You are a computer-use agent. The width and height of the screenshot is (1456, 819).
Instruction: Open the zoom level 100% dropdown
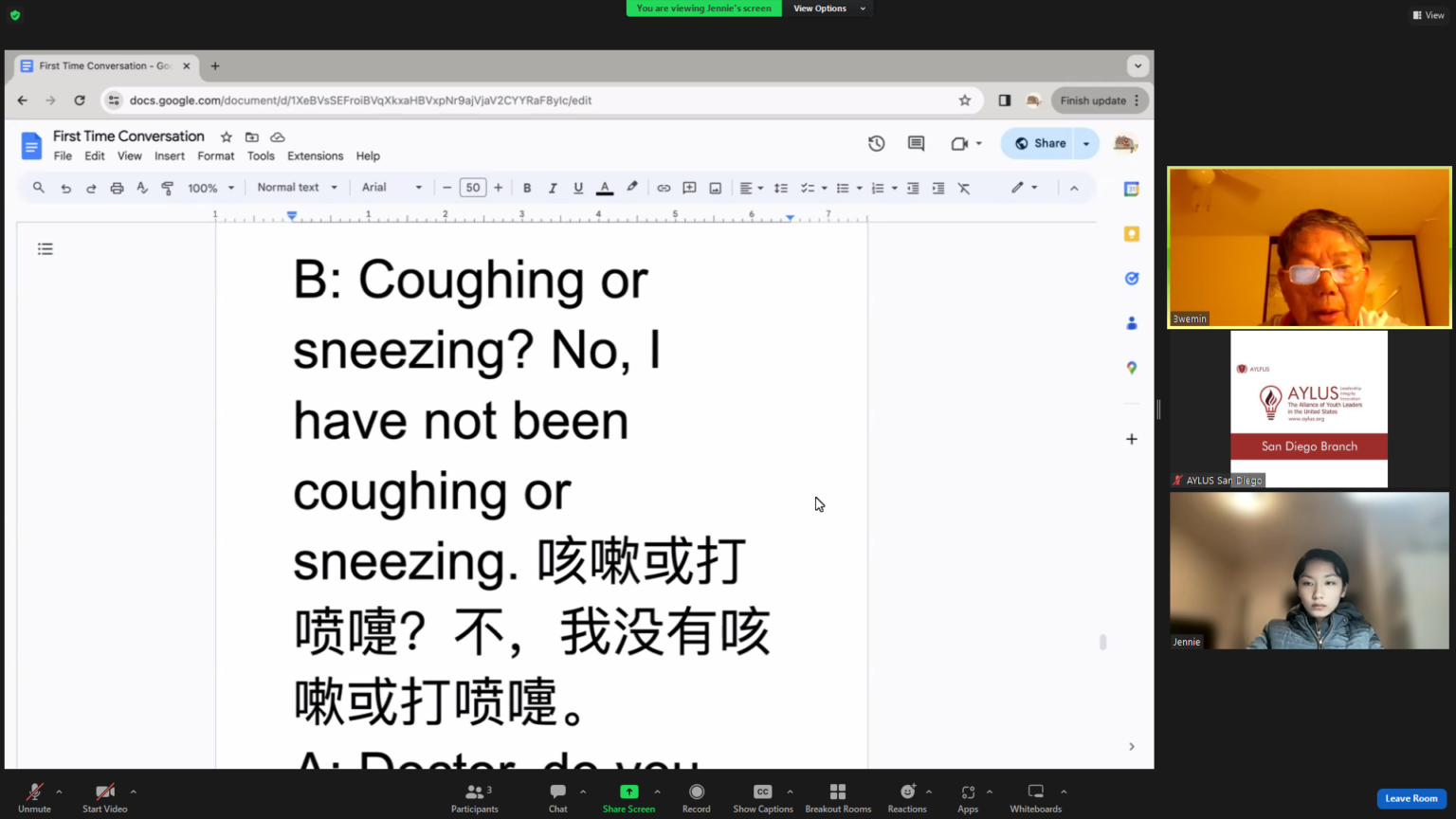[x=210, y=188]
